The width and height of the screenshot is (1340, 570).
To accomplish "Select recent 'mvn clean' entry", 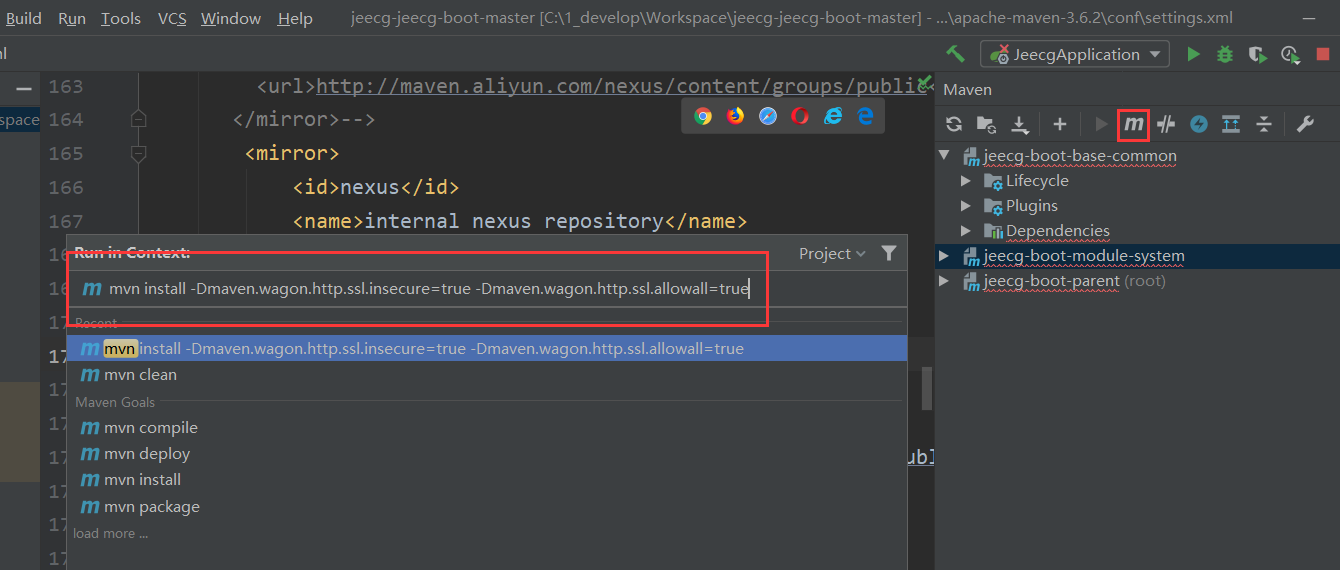I will coord(487,374).
